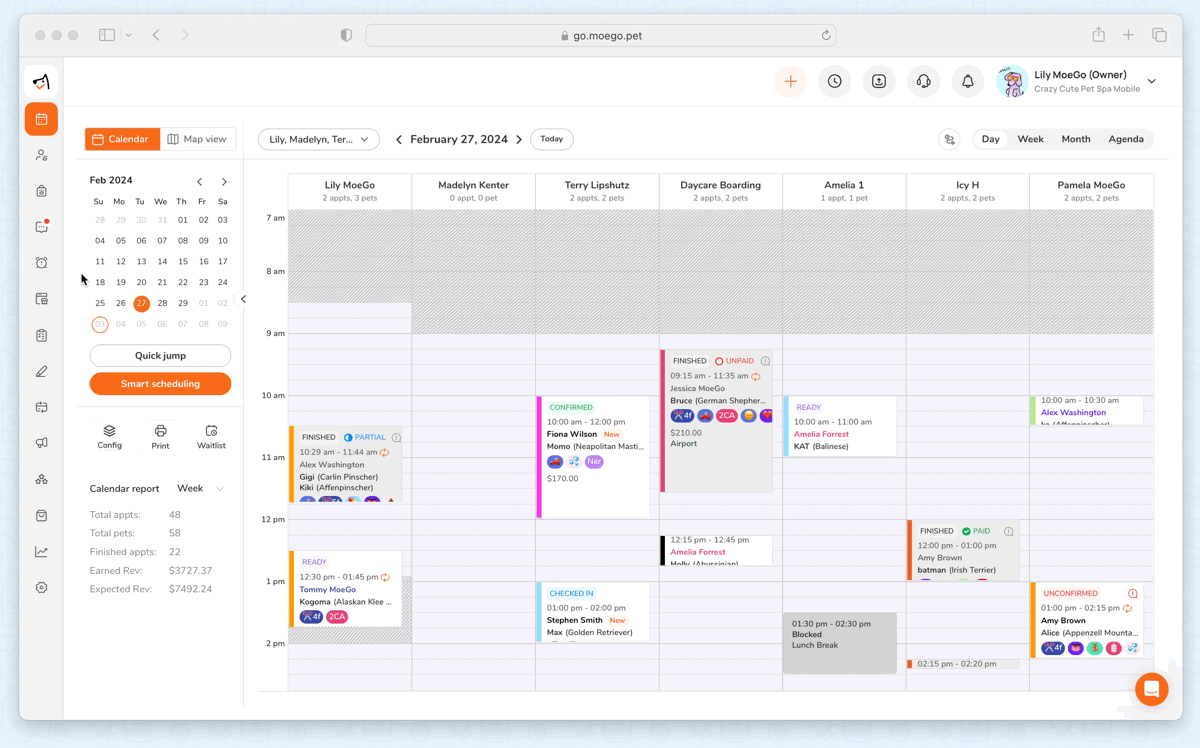The height and width of the screenshot is (748, 1200).
Task: Show the Safari sidebar
Action: (x=107, y=35)
